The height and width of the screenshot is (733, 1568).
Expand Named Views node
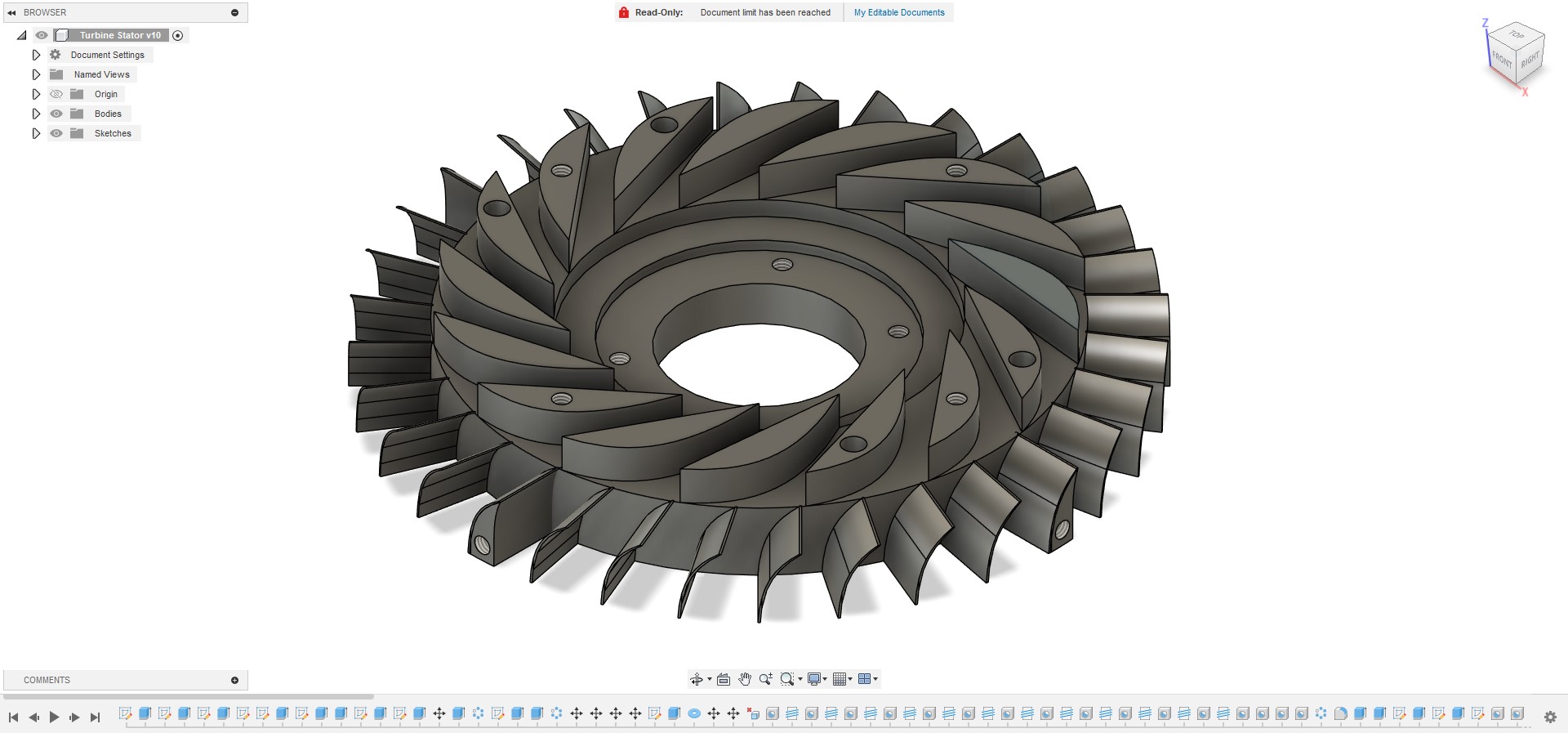click(x=36, y=74)
